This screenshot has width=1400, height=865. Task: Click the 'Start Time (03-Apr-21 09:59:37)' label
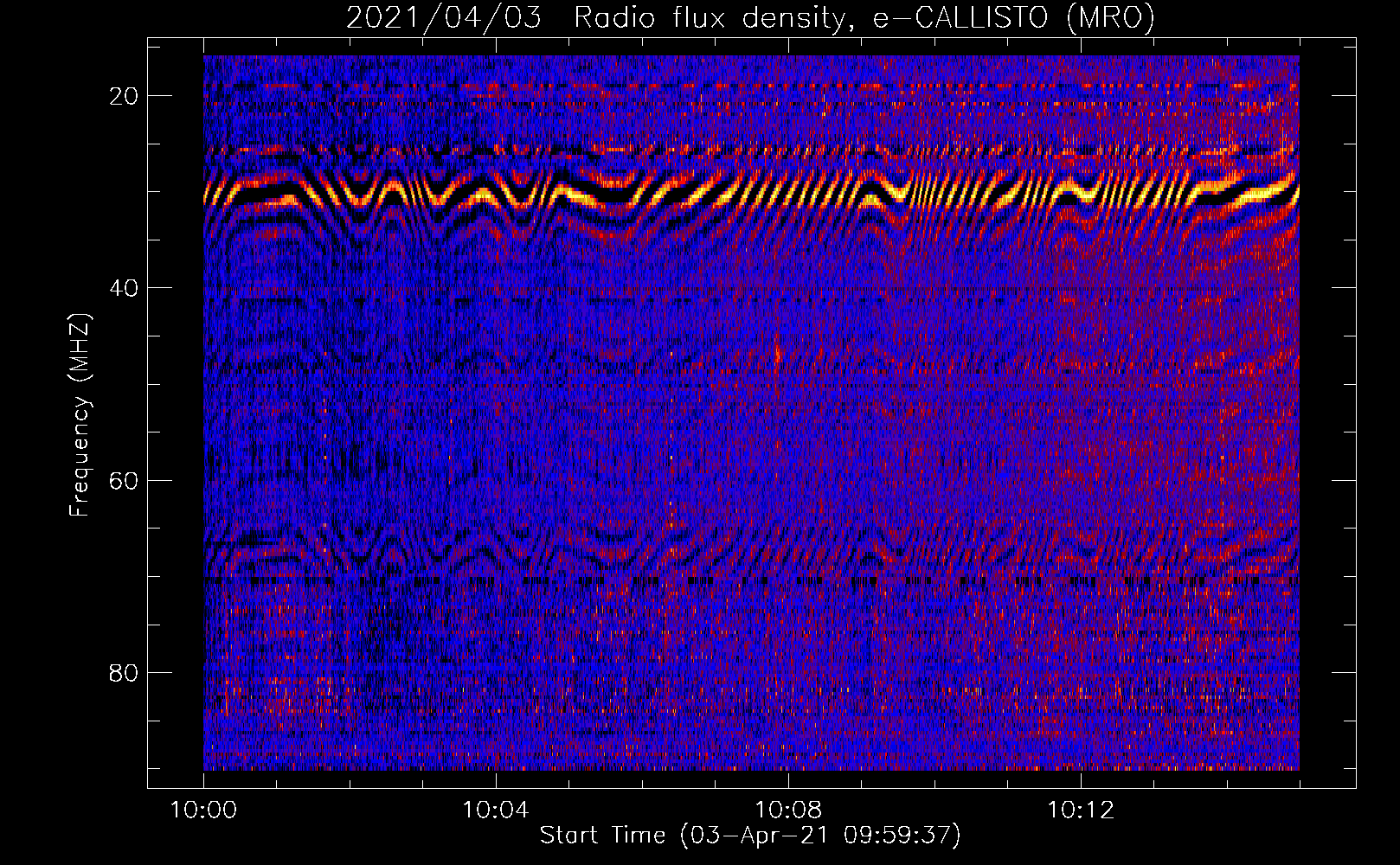coord(750,836)
